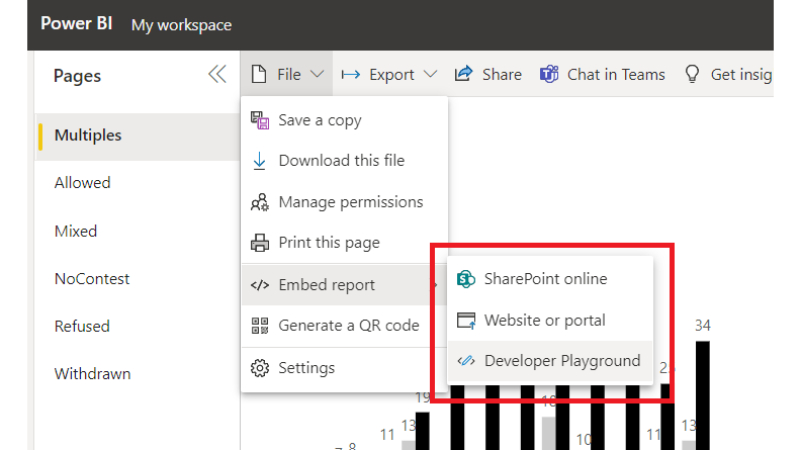Click the QR code icon
This screenshot has width=800, height=450.
pos(260,326)
